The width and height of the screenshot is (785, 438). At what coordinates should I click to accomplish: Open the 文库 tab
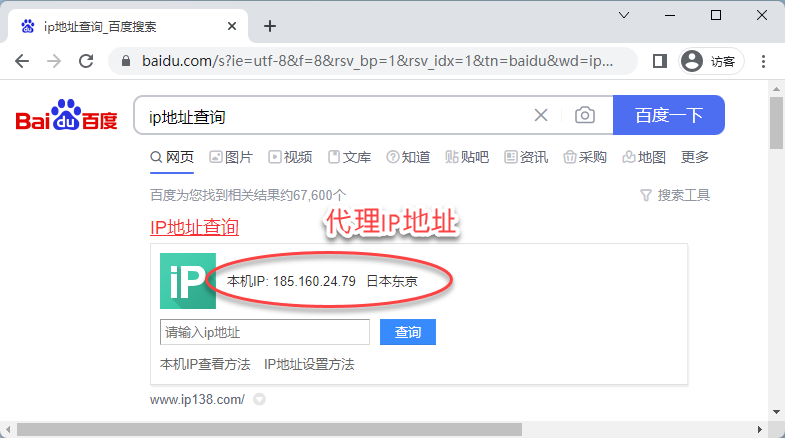pyautogui.click(x=349, y=157)
